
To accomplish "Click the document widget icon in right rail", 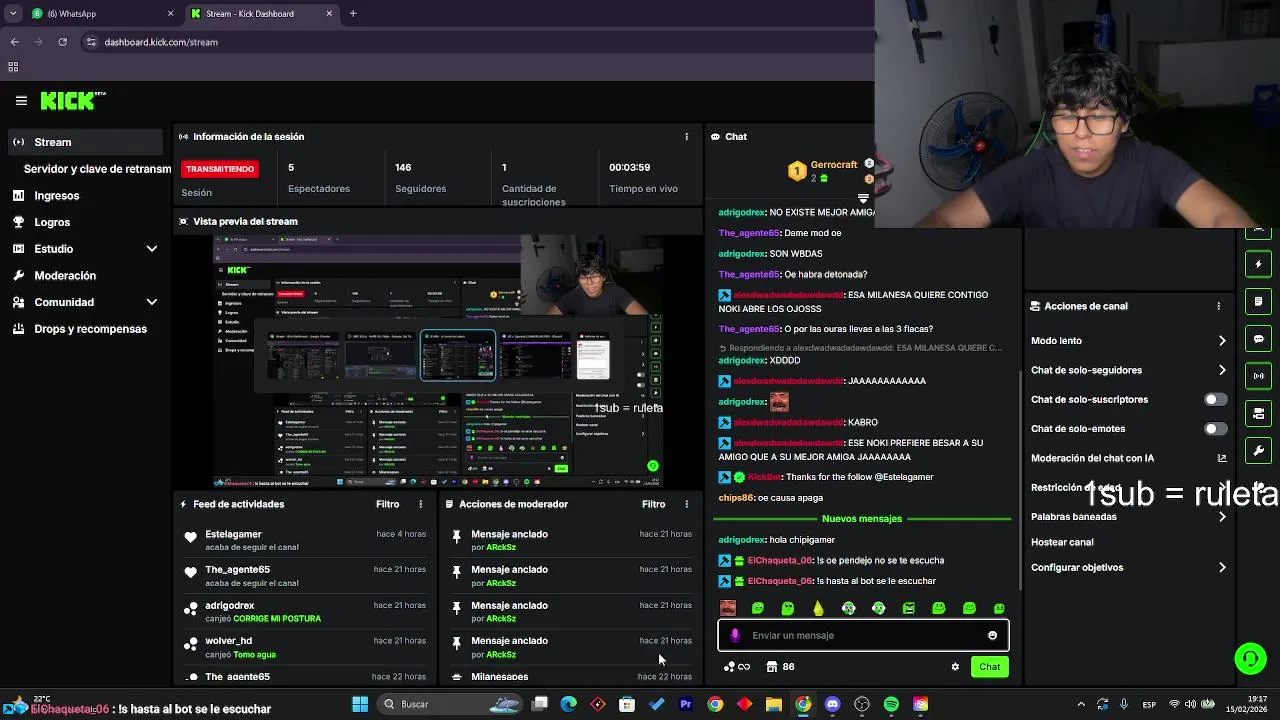I will (x=1259, y=302).
